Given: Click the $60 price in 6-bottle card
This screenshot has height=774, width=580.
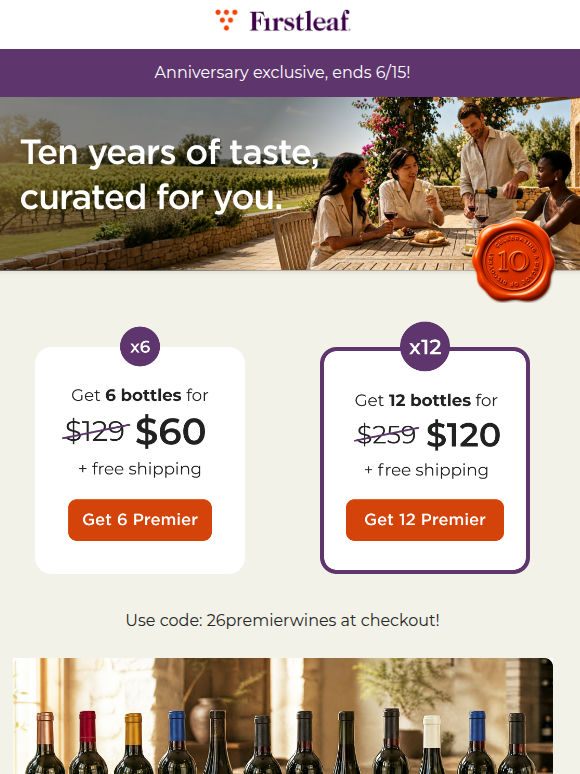Looking at the screenshot, I should click(x=171, y=431).
